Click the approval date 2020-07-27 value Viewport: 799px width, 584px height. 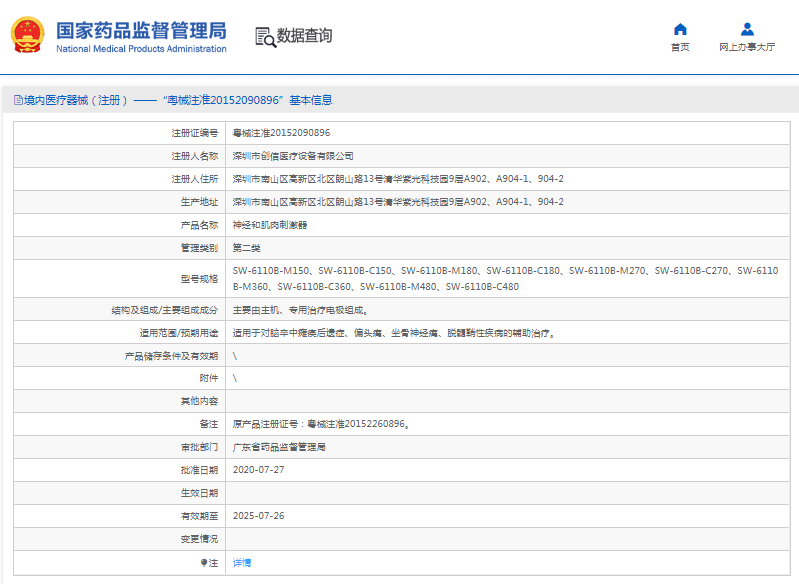pyautogui.click(x=259, y=470)
